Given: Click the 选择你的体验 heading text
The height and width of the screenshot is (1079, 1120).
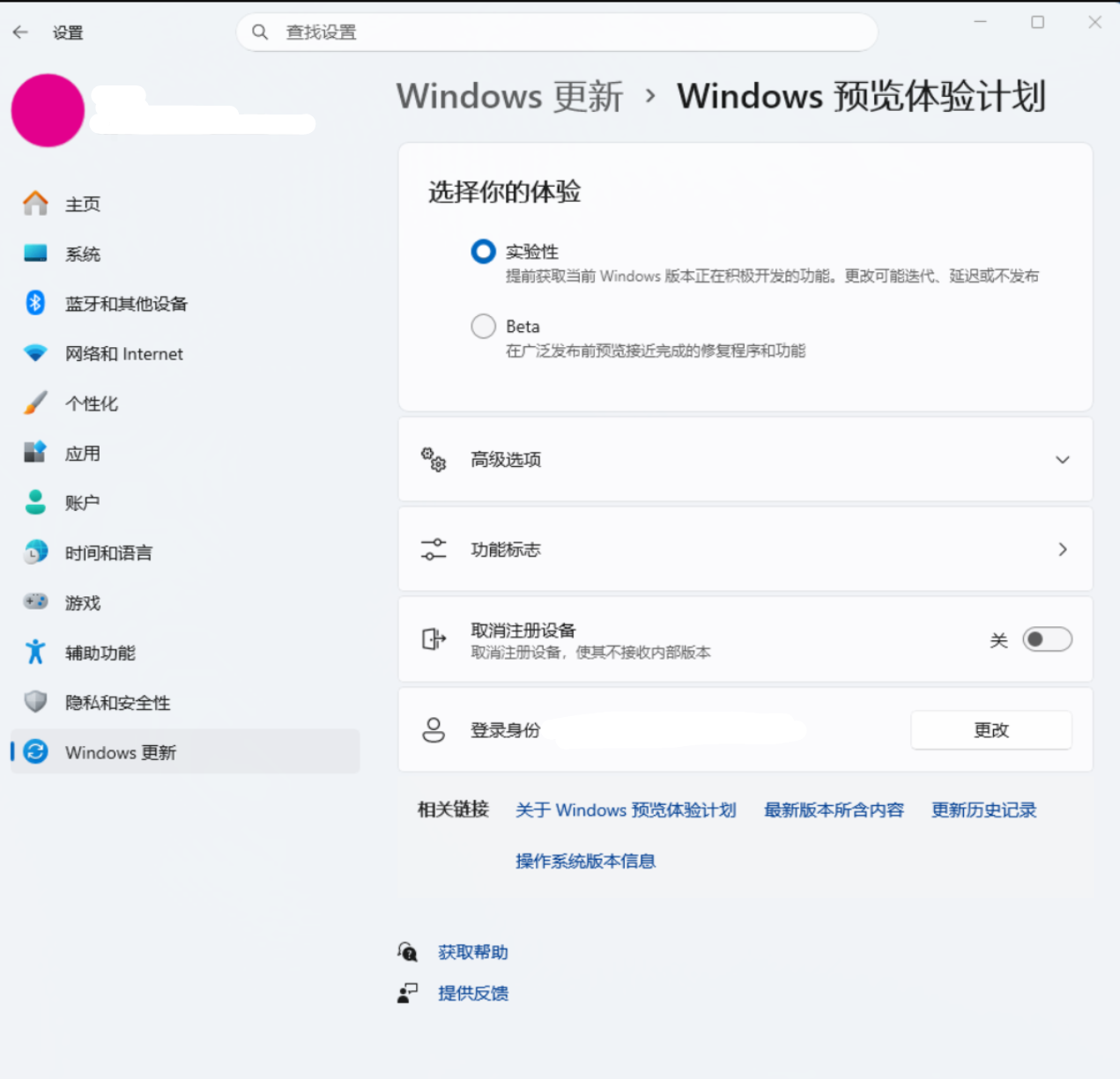Looking at the screenshot, I should click(504, 191).
